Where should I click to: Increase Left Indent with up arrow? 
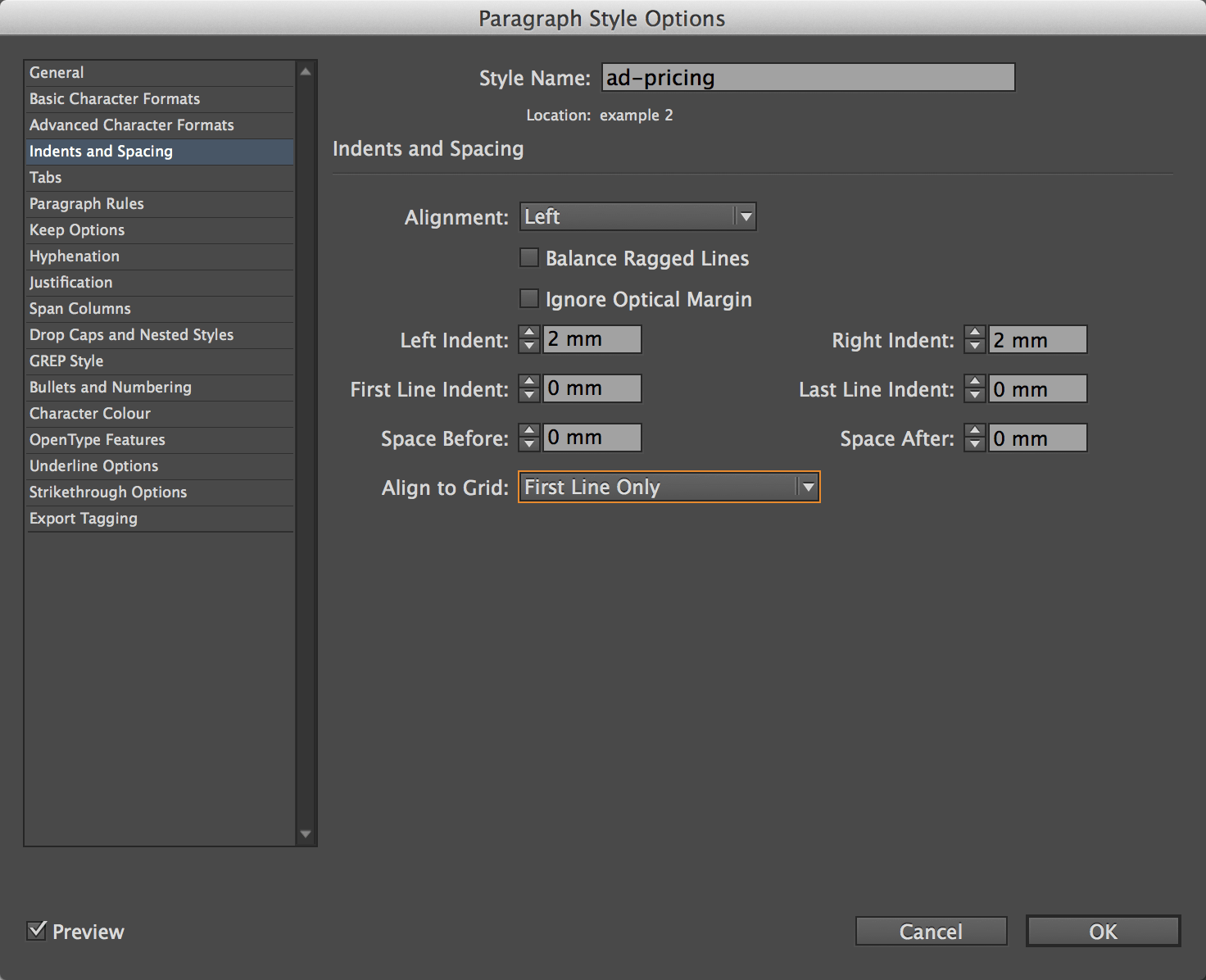pos(529,333)
